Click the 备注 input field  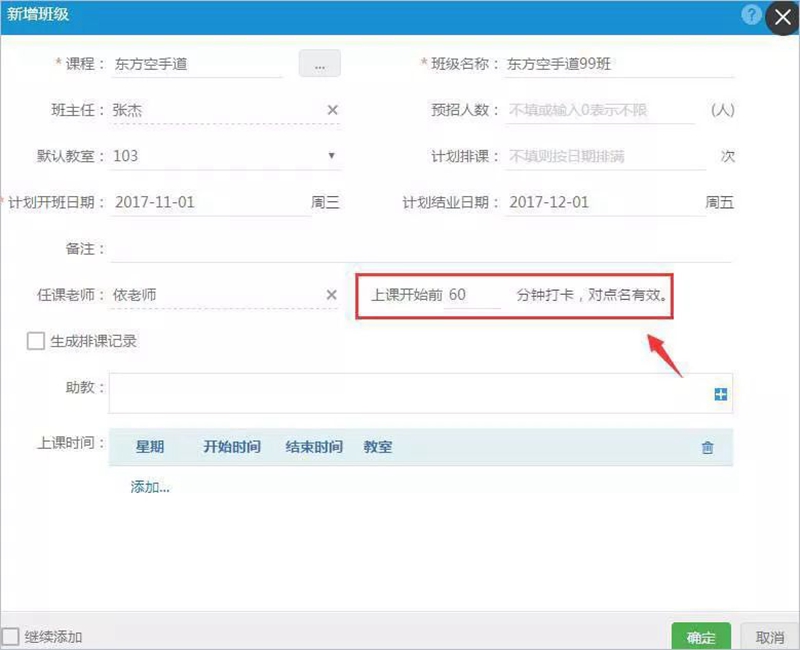coord(420,248)
